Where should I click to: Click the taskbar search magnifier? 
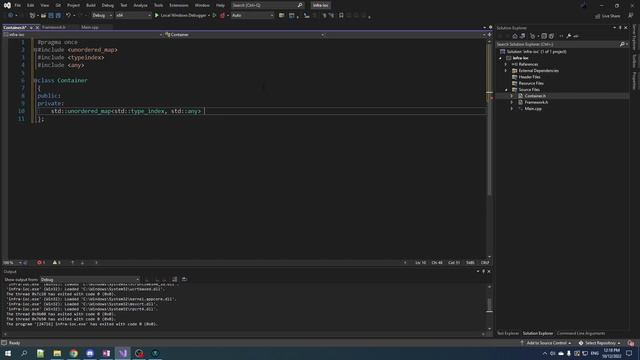click(24, 353)
